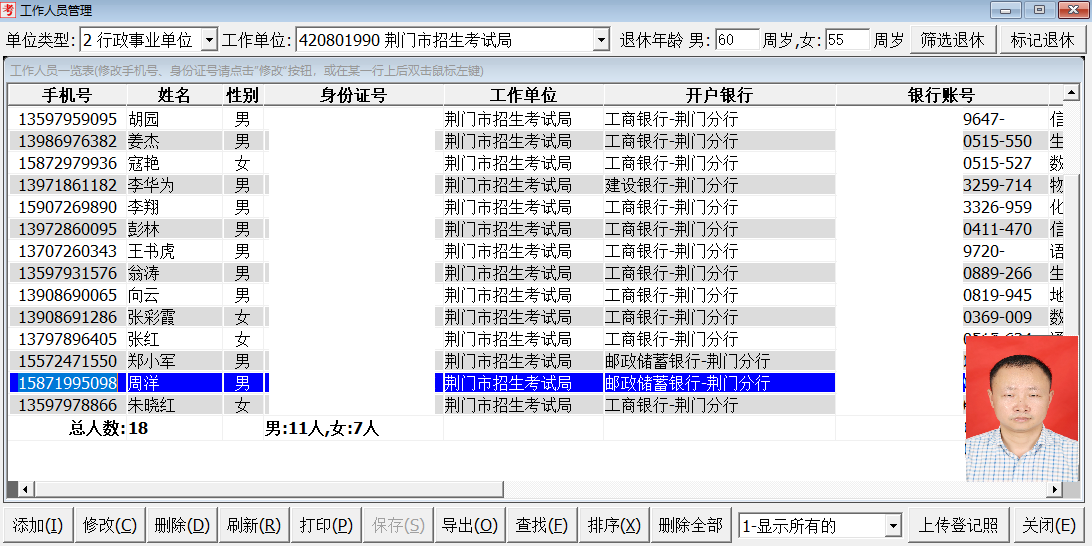
Task: Sort records using 排序(X) button
Action: 614,526
